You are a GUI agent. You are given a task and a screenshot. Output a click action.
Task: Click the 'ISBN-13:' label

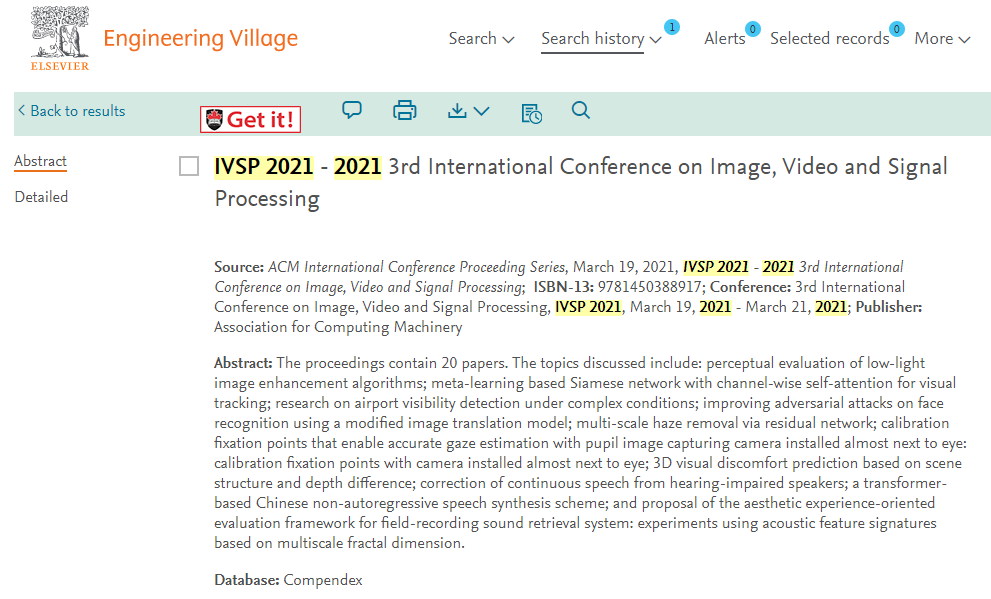564,287
